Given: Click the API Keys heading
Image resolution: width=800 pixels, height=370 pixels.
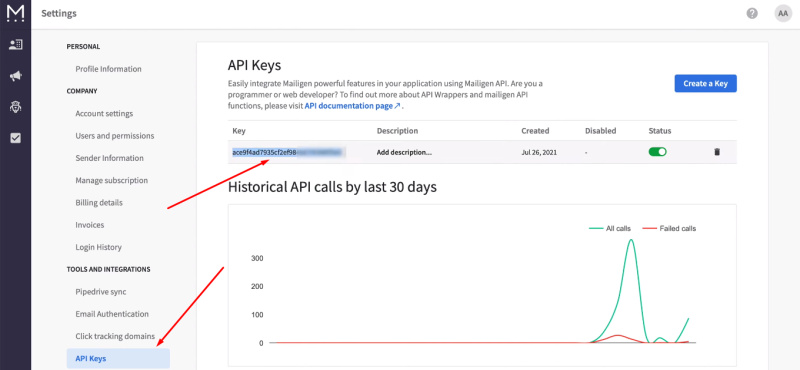Looking at the screenshot, I should tap(254, 65).
